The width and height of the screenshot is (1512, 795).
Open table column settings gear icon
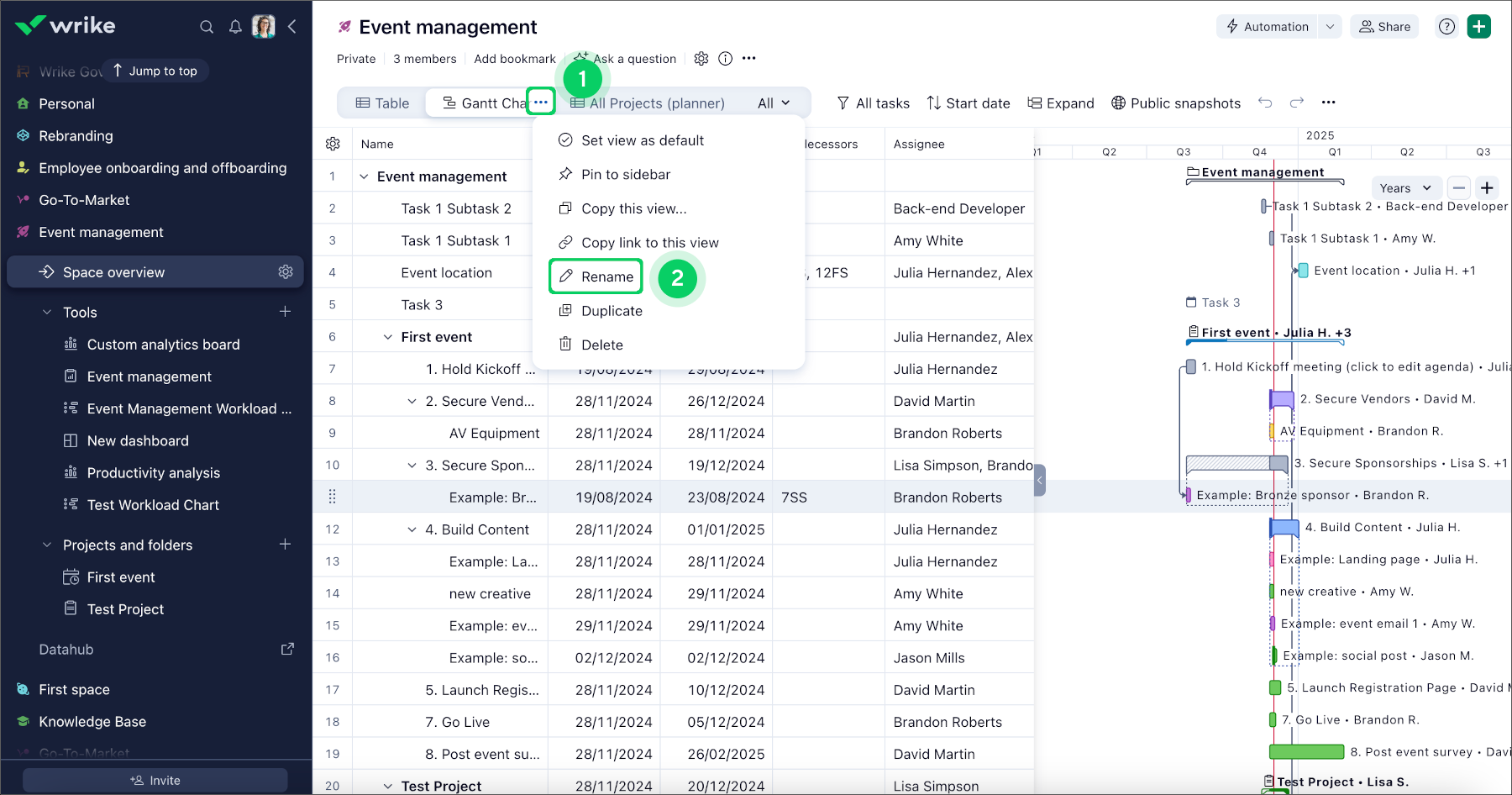coord(333,144)
